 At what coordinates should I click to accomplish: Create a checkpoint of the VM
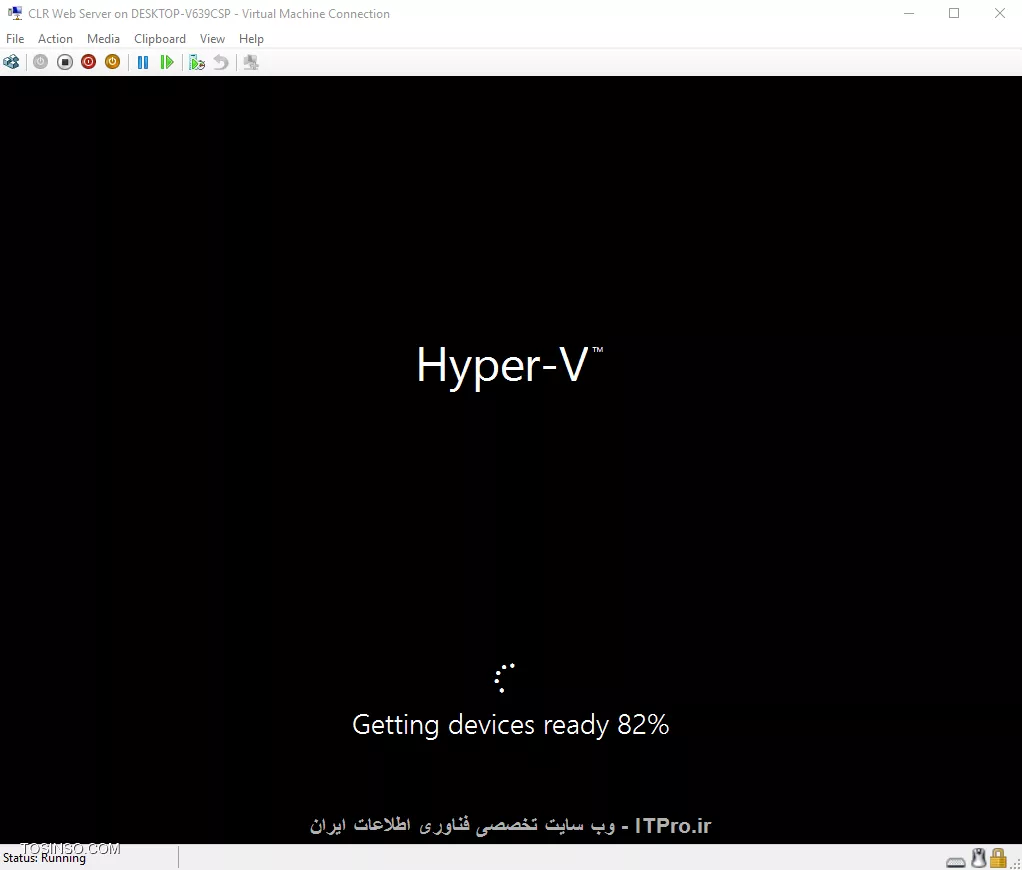click(197, 62)
